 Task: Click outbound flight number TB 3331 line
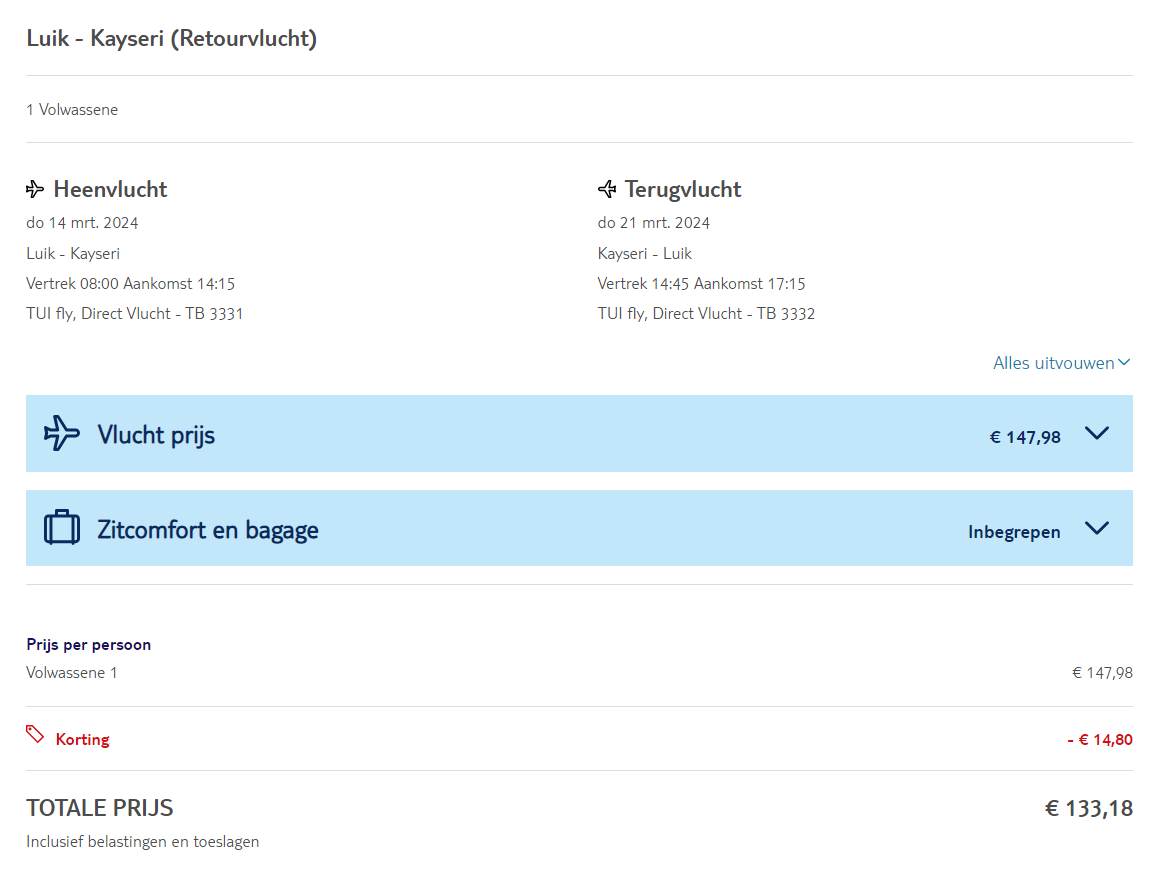click(135, 314)
